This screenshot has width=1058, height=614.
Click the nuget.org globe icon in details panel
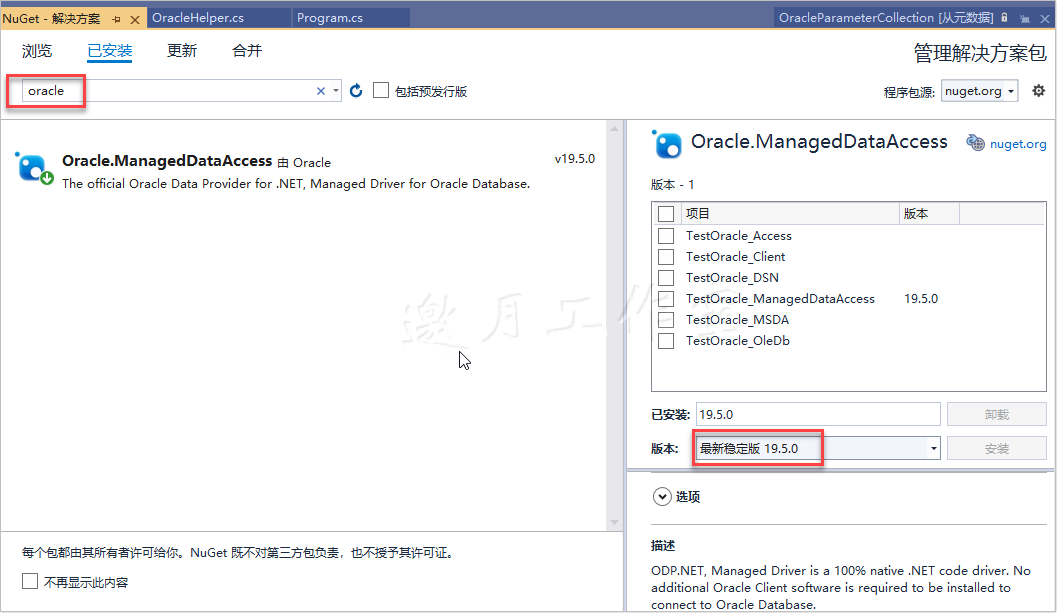(x=975, y=142)
